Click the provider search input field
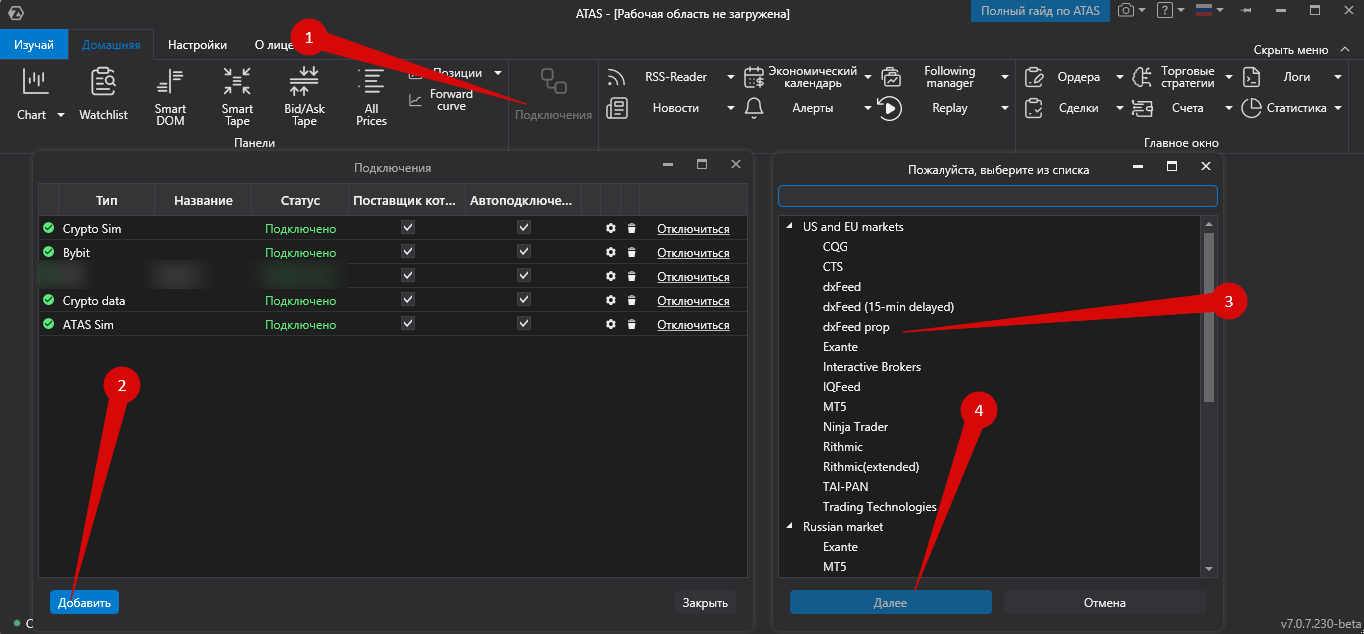Image resolution: width=1364 pixels, height=634 pixels. 998,196
